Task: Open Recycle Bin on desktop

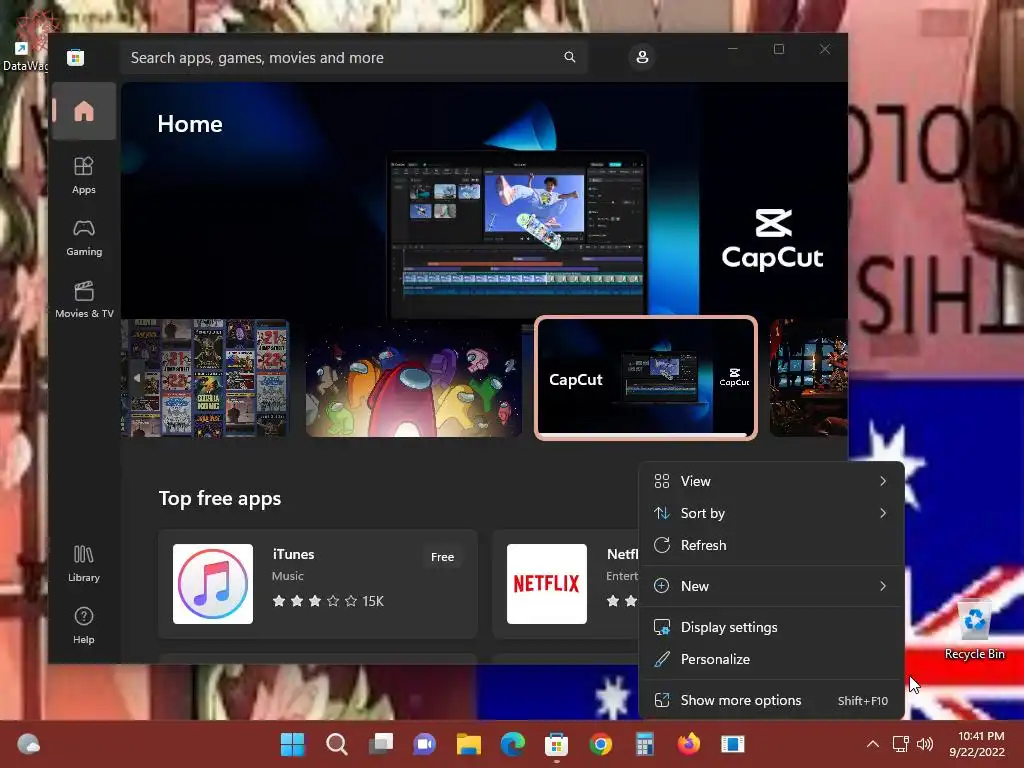Action: 974,629
